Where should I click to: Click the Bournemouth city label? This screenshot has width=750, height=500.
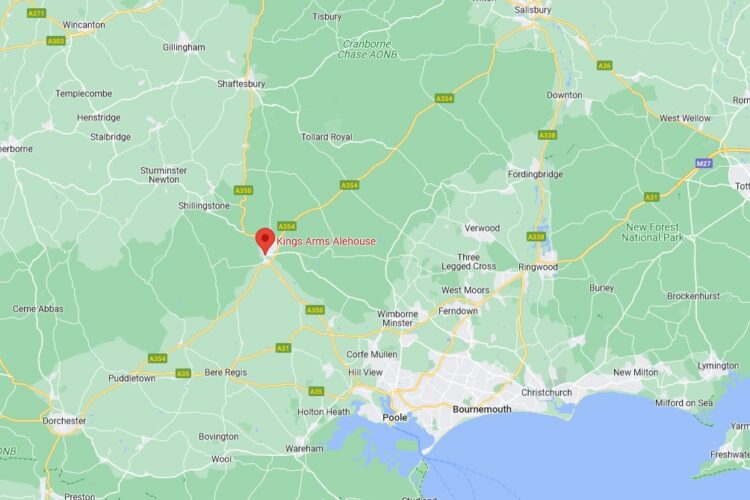[x=482, y=410]
